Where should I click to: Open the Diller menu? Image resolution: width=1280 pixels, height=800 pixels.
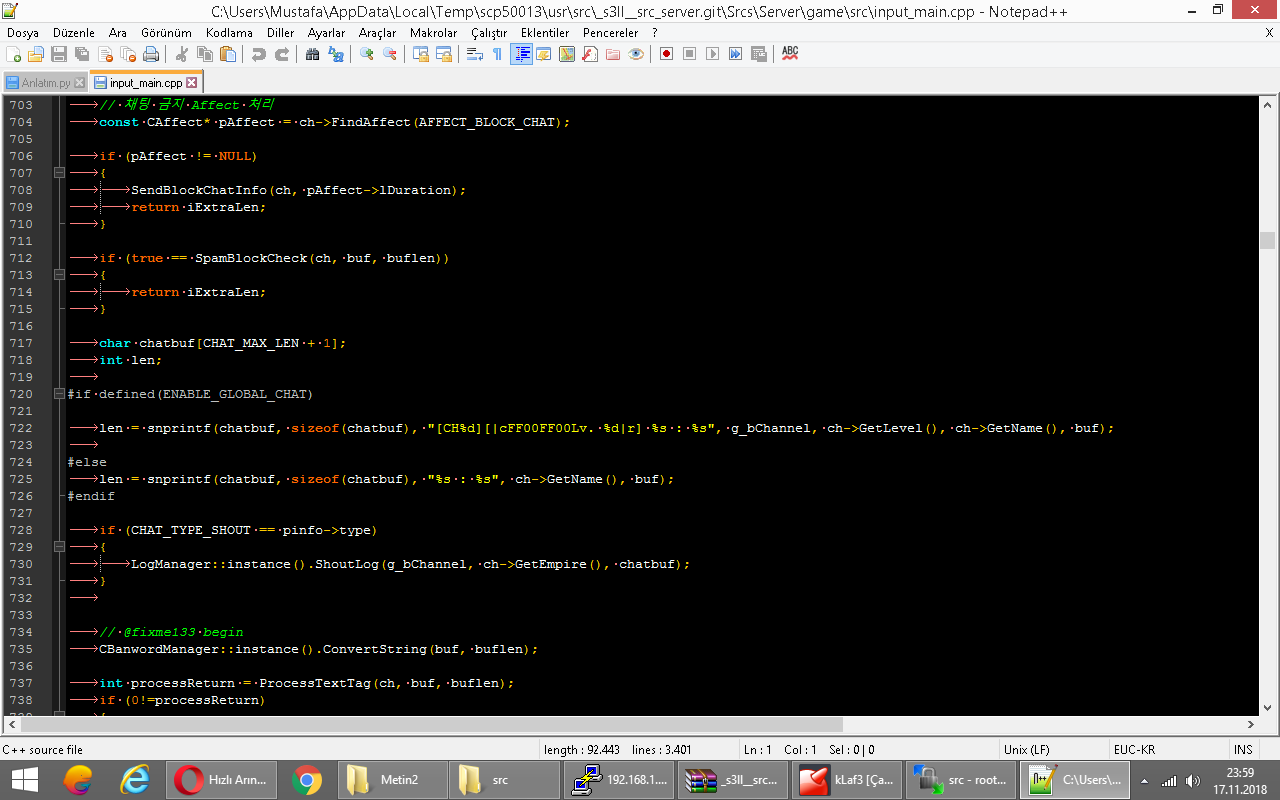point(281,33)
